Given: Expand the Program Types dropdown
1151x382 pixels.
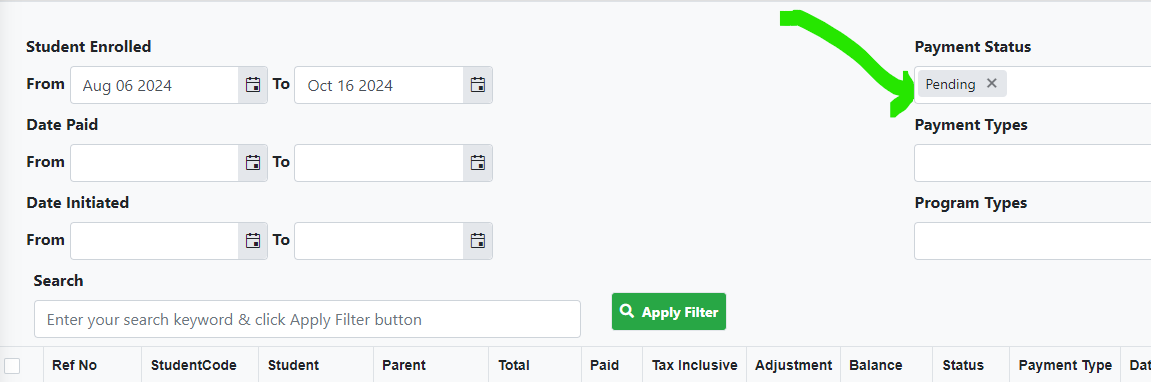Looking at the screenshot, I should click(x=1033, y=241).
